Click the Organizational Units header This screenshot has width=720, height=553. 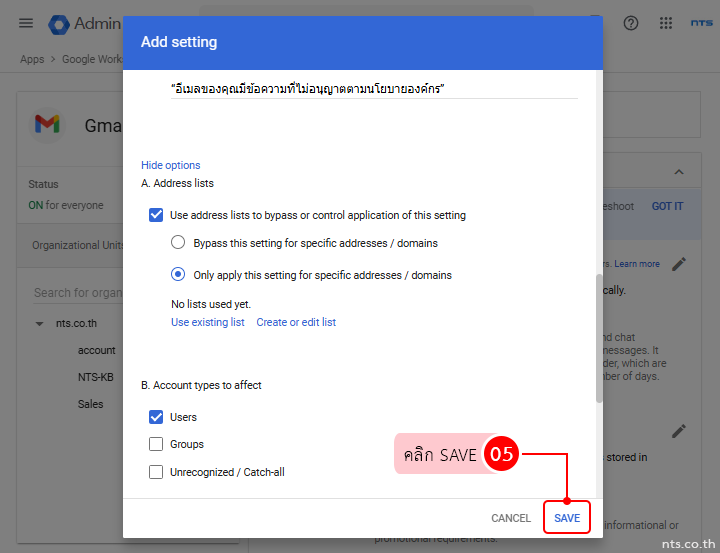click(x=78, y=245)
